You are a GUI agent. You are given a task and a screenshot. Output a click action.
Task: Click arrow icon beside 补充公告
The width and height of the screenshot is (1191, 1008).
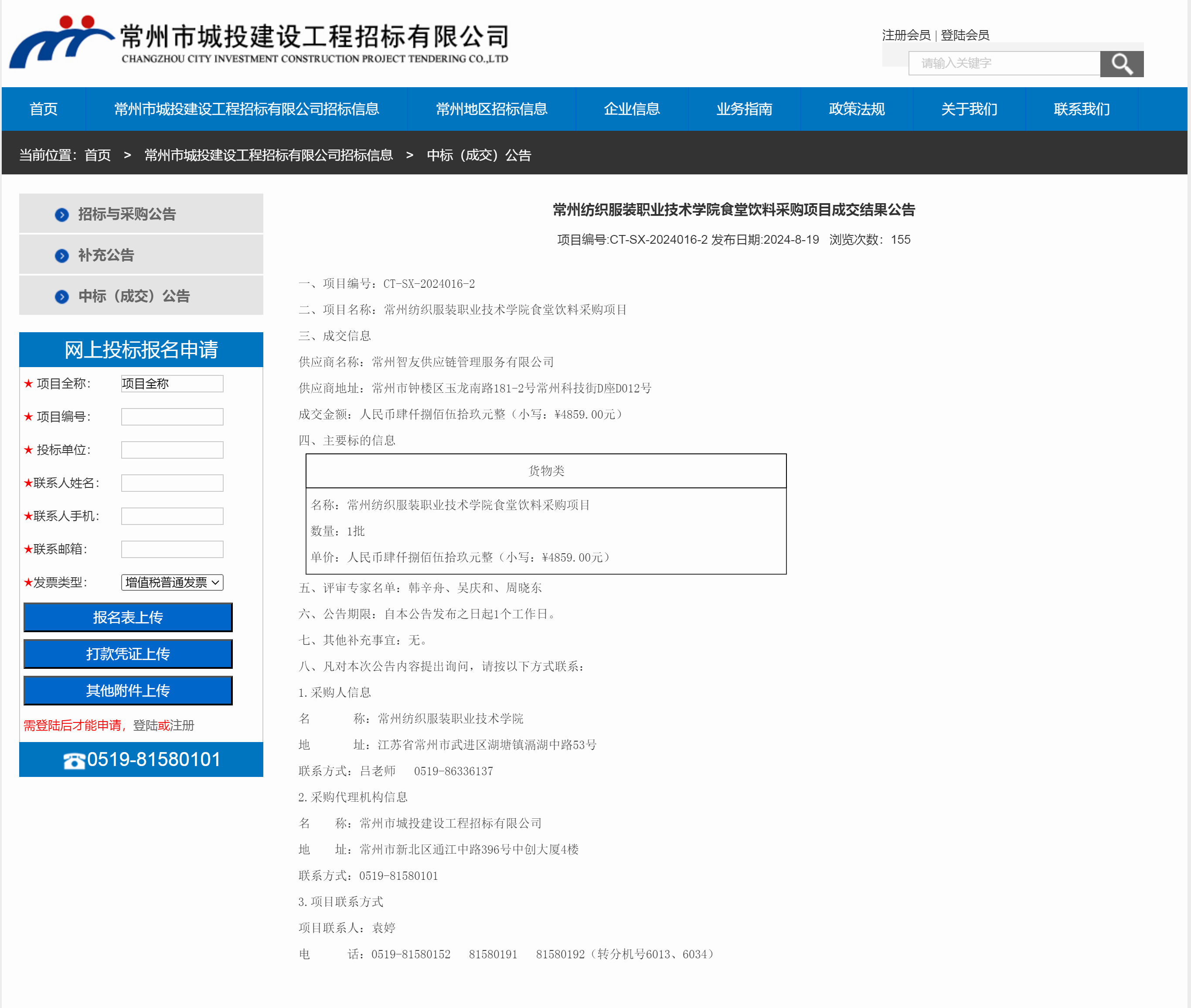[x=62, y=255]
